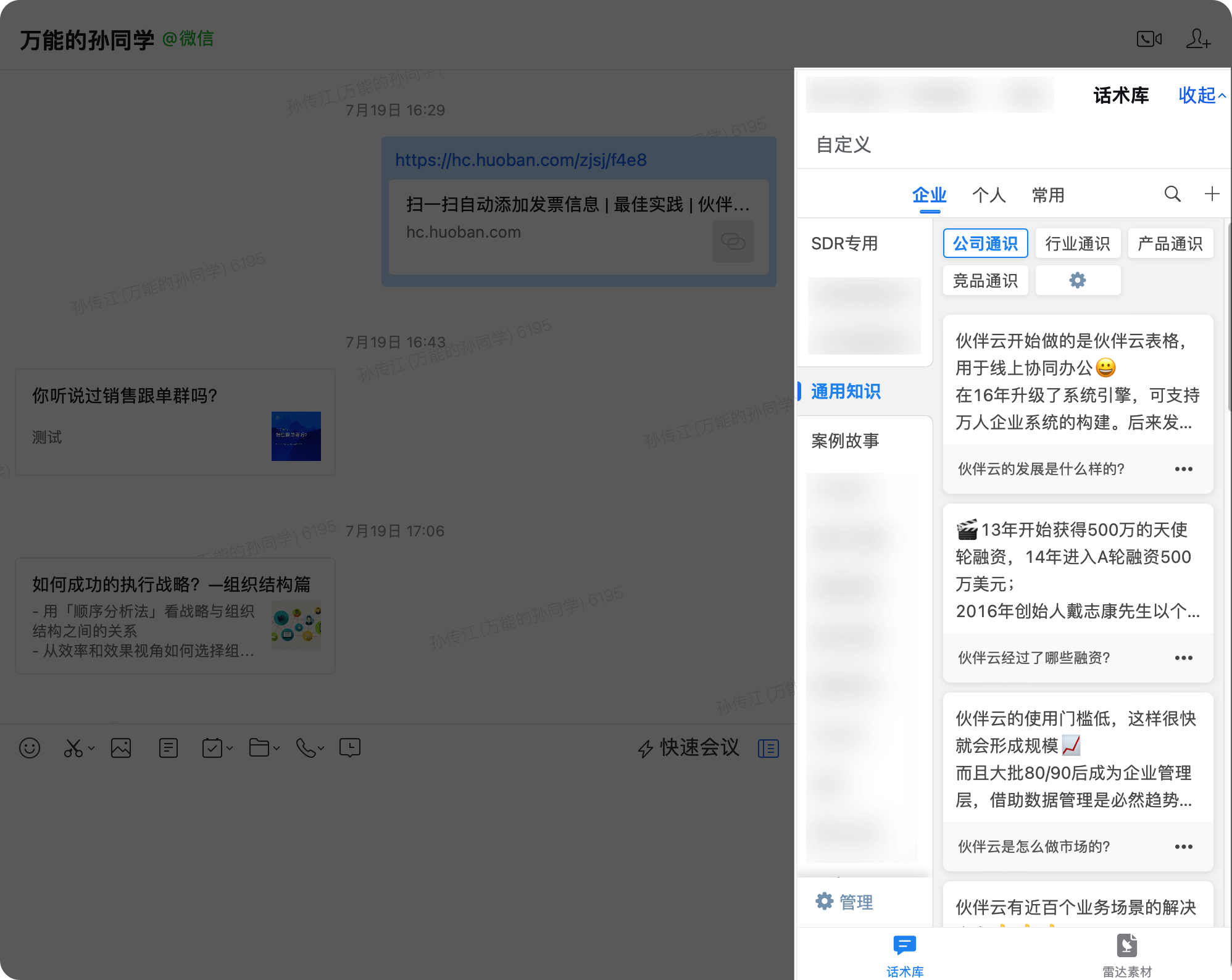Click the 管理 button
The height and width of the screenshot is (980, 1232).
point(844,902)
